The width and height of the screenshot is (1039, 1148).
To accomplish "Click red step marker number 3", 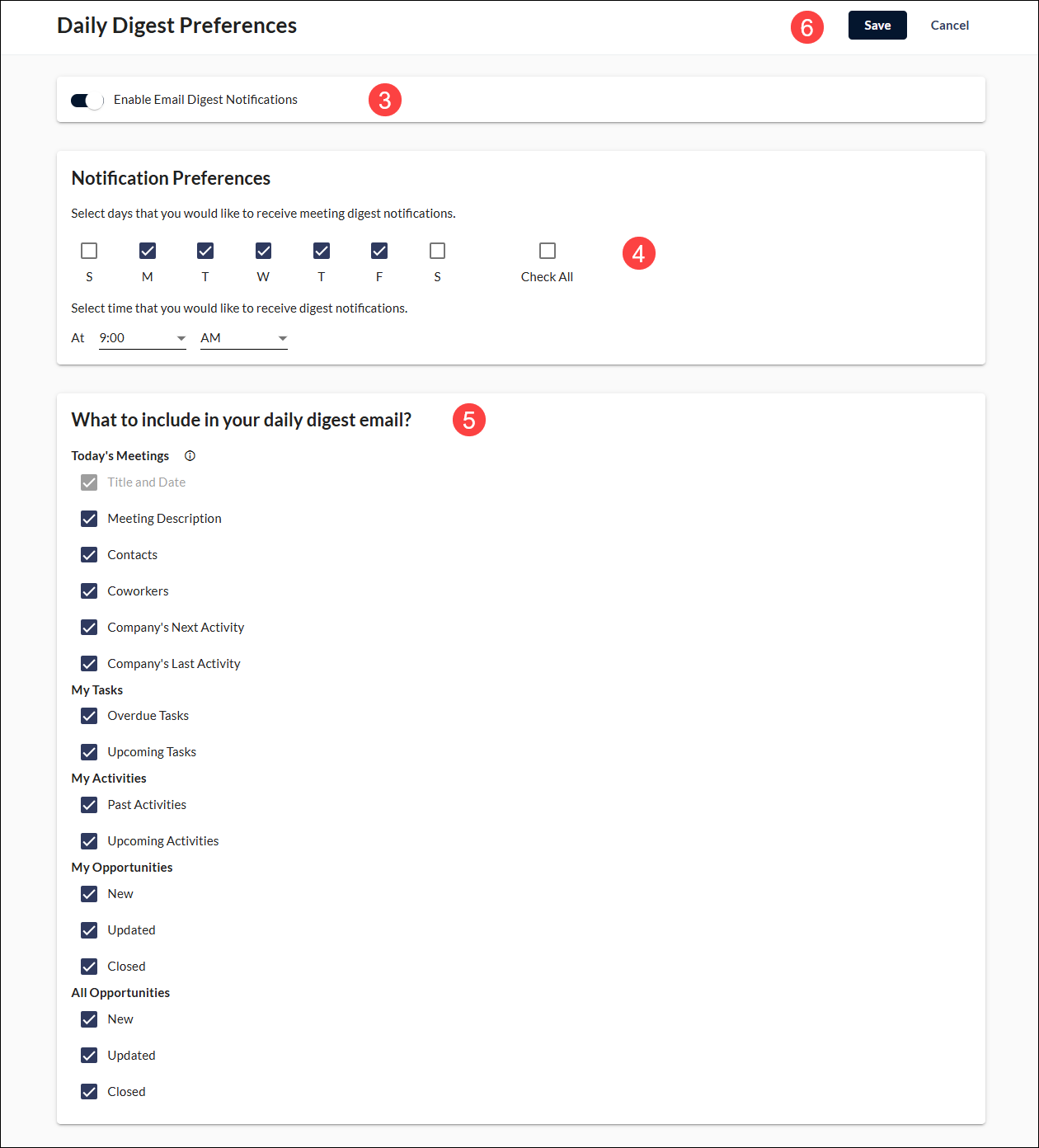I will point(385,100).
